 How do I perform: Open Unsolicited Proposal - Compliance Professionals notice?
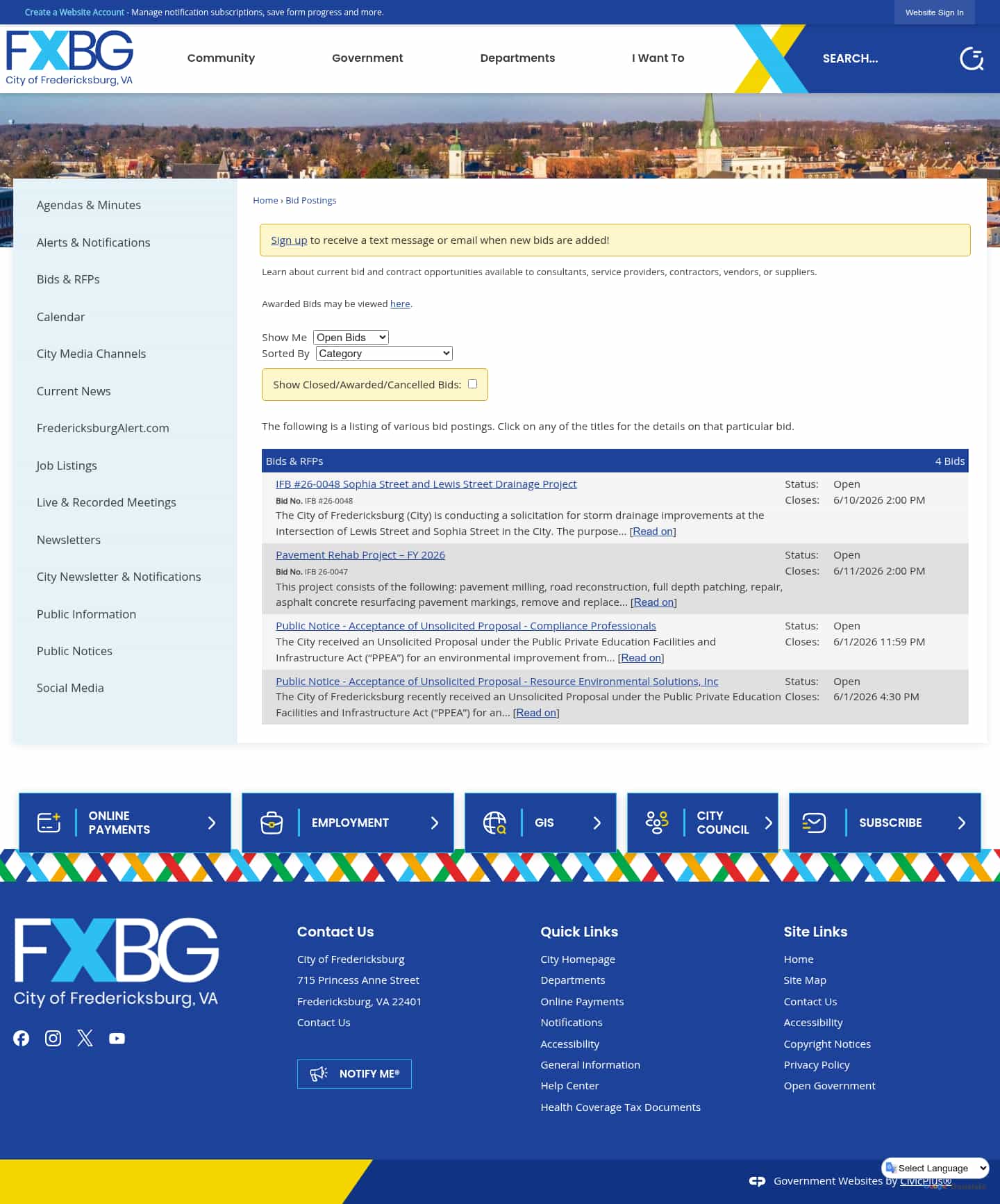(x=466, y=626)
